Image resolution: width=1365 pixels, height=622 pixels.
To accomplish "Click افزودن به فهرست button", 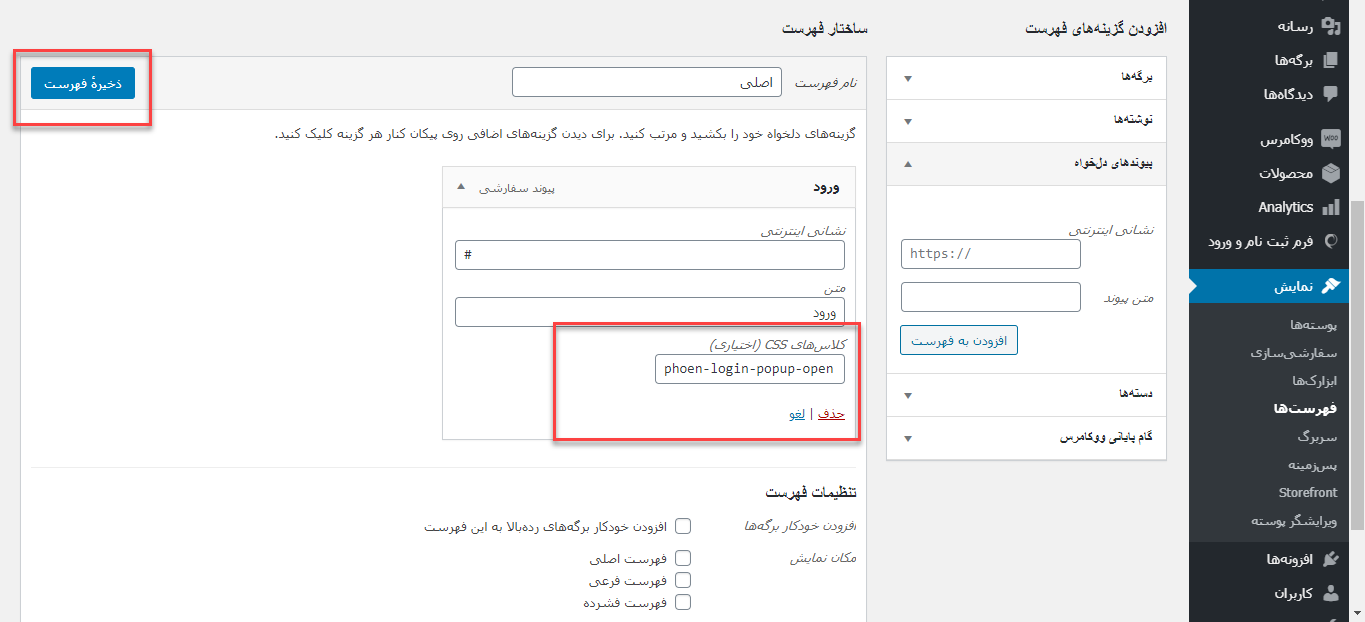I will click(x=959, y=340).
